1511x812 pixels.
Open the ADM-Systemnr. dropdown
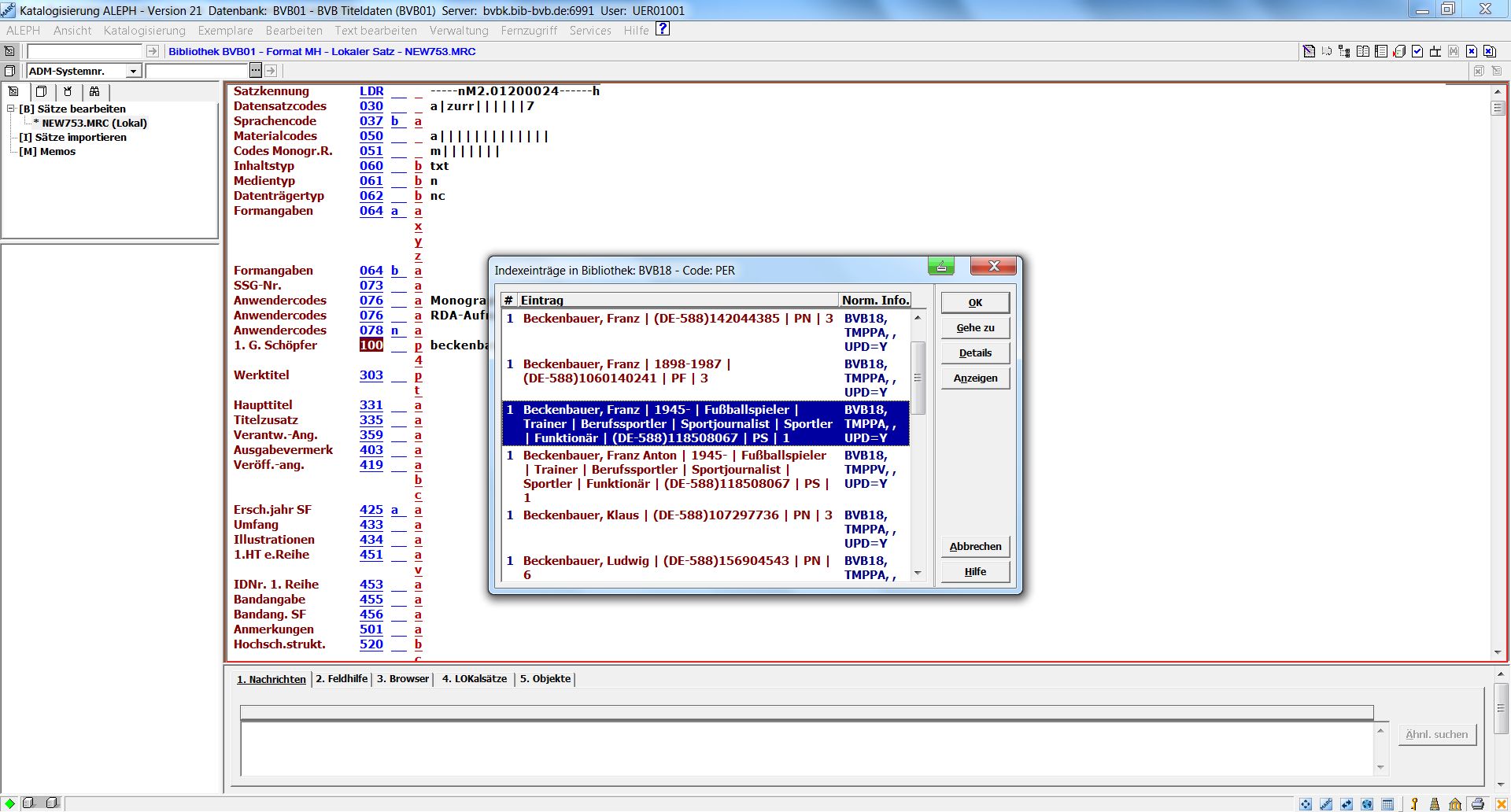tap(133, 72)
